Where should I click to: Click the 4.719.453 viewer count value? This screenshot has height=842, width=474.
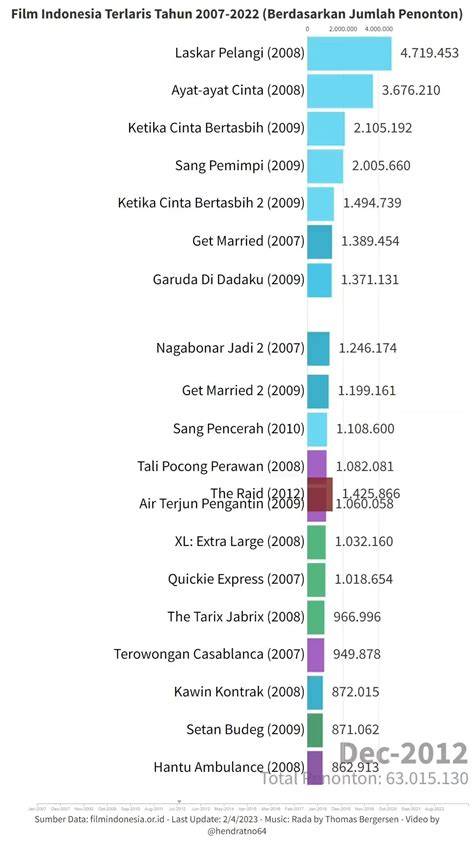[x=429, y=53]
